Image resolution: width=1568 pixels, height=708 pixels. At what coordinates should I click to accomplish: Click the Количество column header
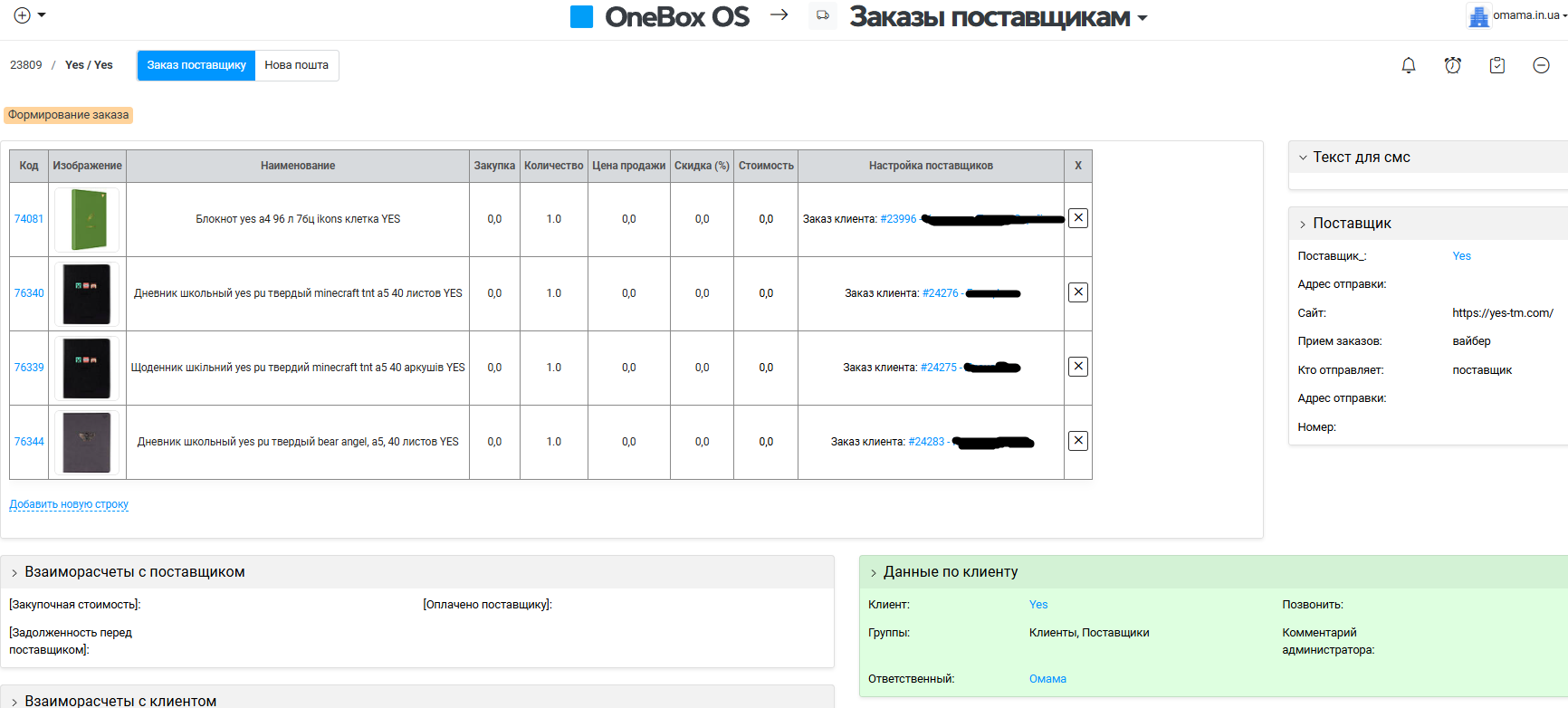click(x=554, y=166)
